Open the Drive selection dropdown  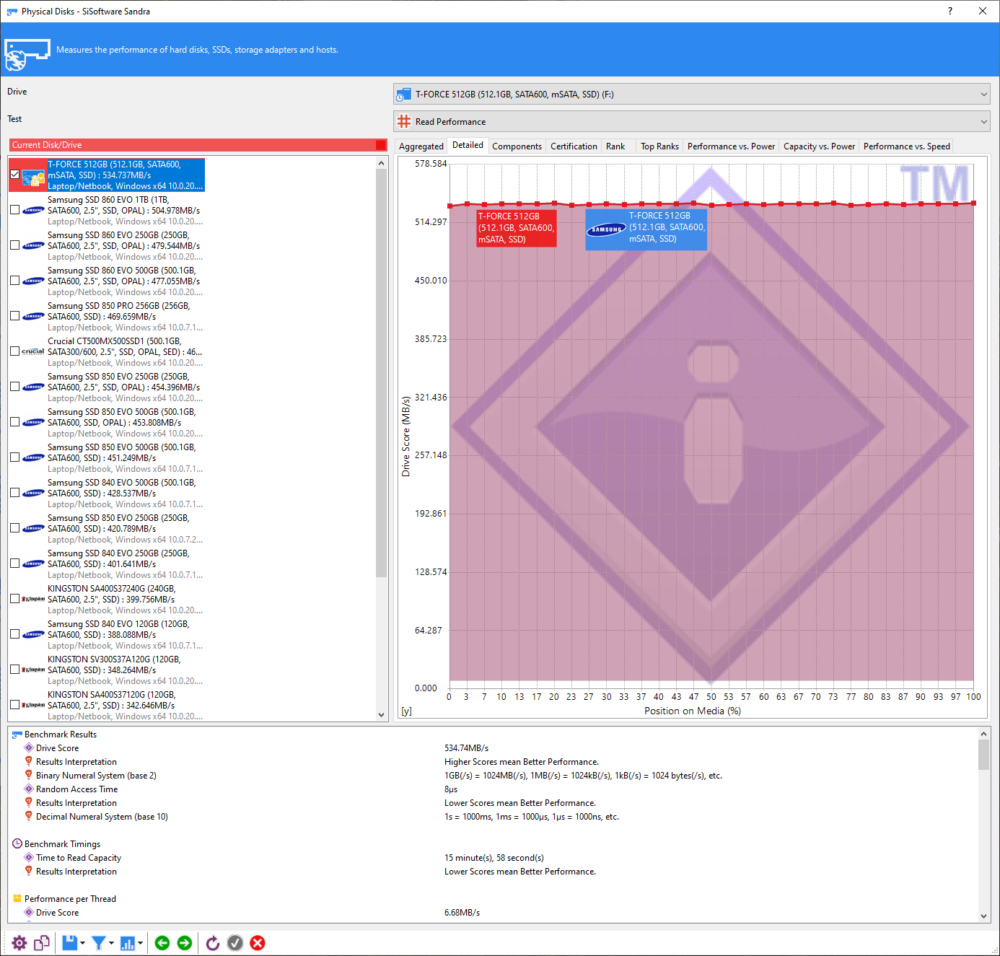pos(692,94)
